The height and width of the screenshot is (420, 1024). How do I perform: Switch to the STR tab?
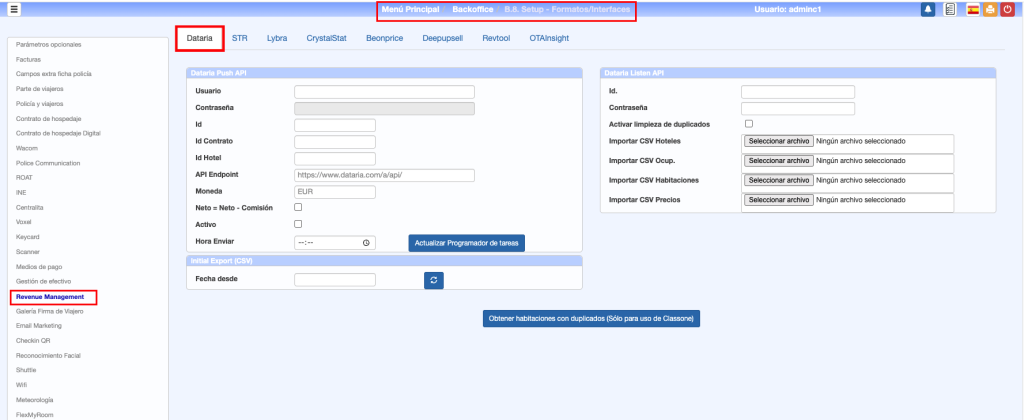240,38
